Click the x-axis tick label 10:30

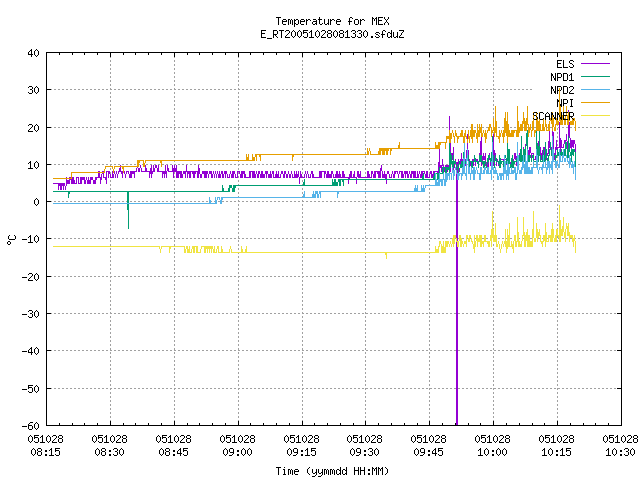620,452
